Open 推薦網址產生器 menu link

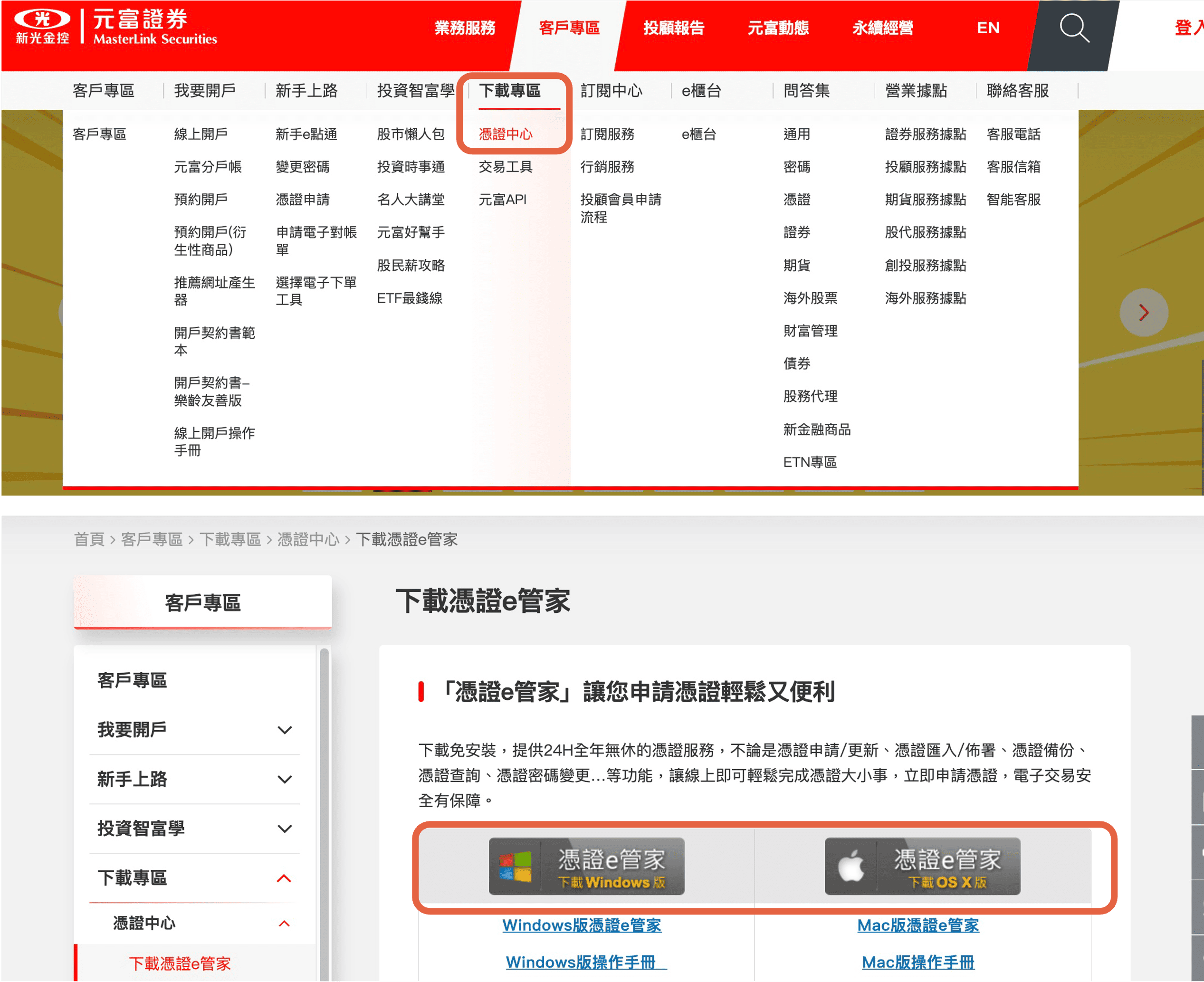point(214,291)
